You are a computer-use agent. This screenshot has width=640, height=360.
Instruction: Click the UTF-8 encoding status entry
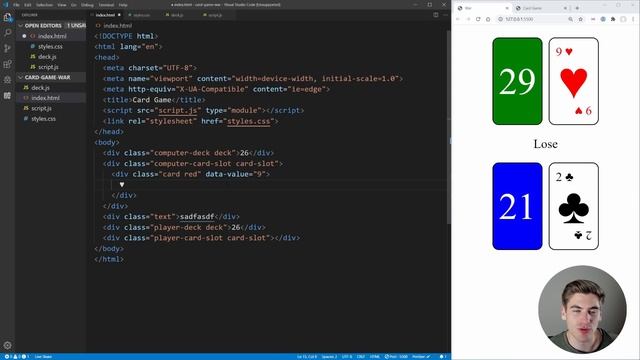point(347,357)
